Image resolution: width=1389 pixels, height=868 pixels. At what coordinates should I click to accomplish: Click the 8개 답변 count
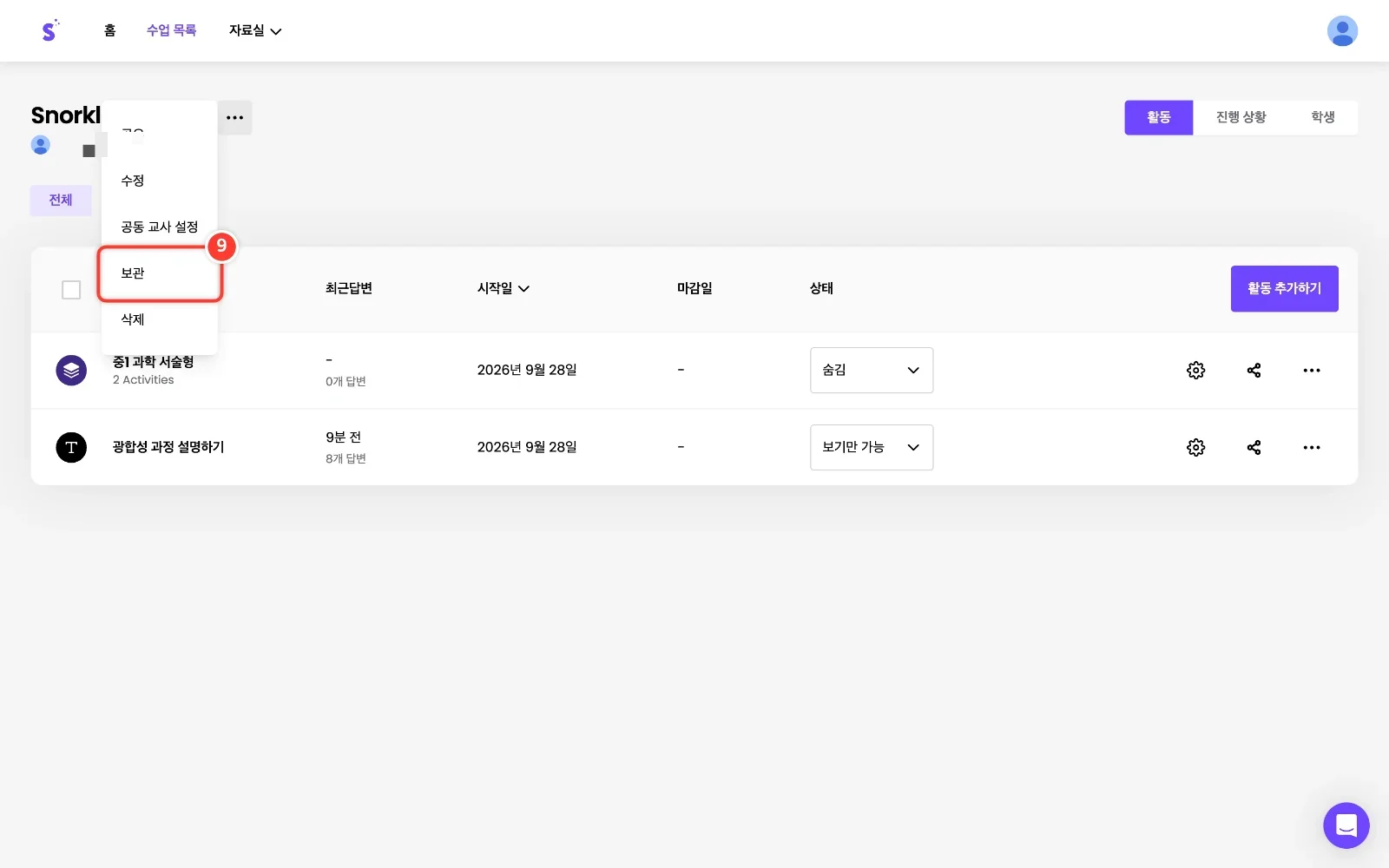pos(346,458)
